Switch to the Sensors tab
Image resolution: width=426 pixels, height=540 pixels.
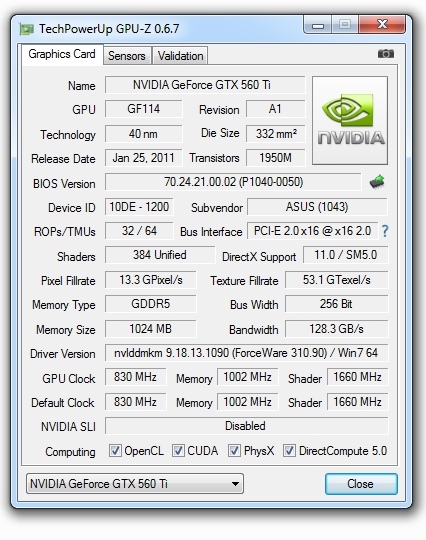click(x=127, y=56)
